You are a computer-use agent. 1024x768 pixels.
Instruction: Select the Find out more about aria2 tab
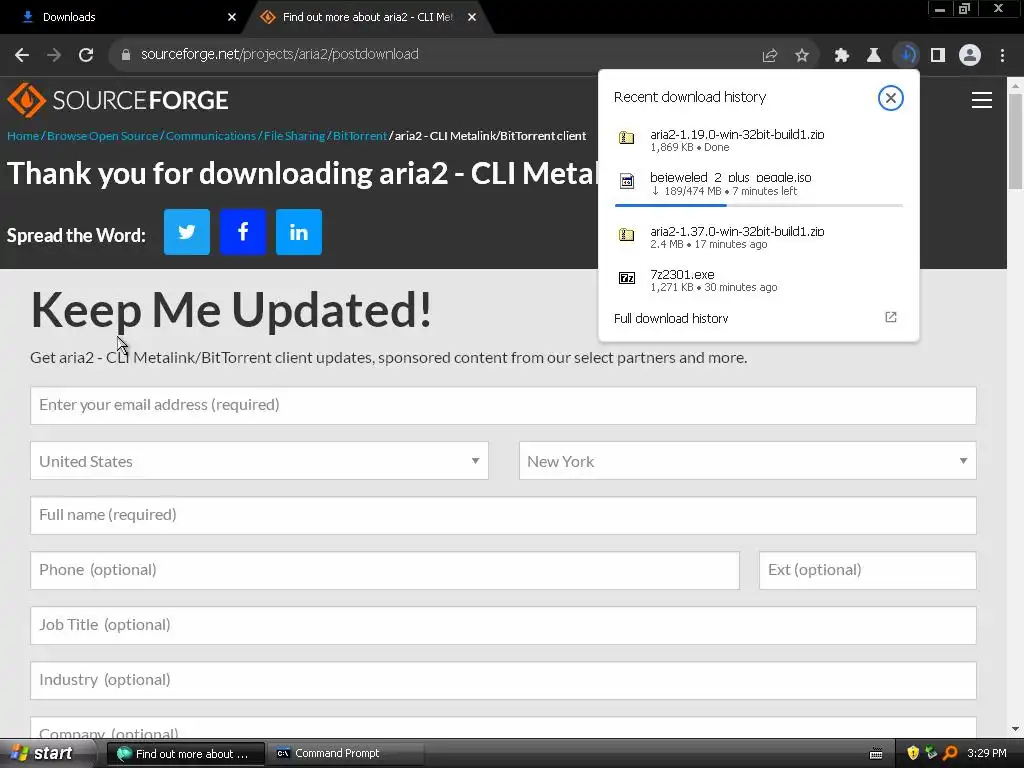(366, 17)
